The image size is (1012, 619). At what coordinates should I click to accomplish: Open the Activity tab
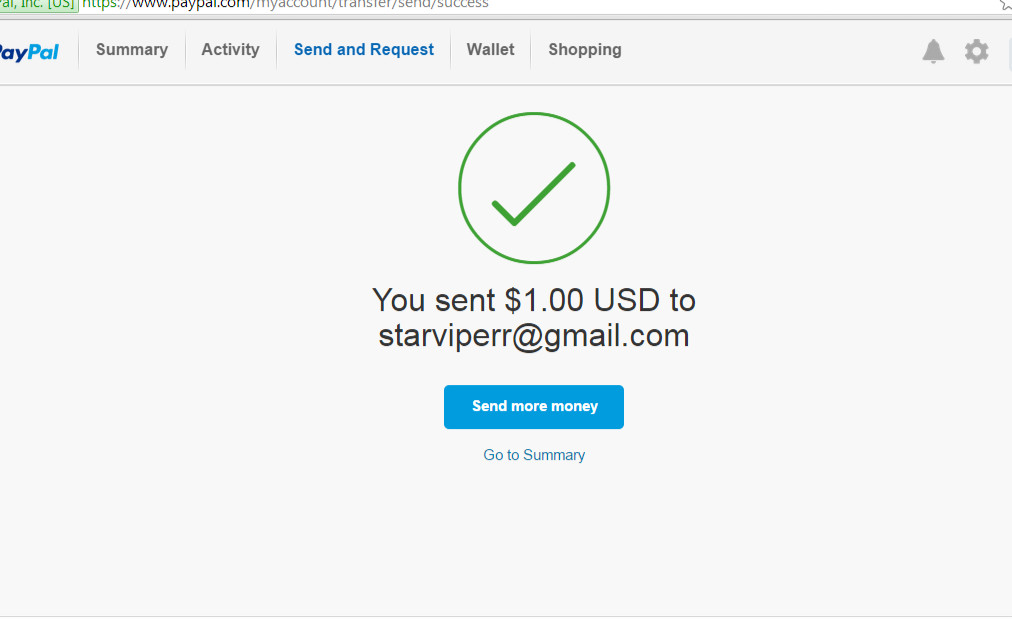pyautogui.click(x=230, y=50)
